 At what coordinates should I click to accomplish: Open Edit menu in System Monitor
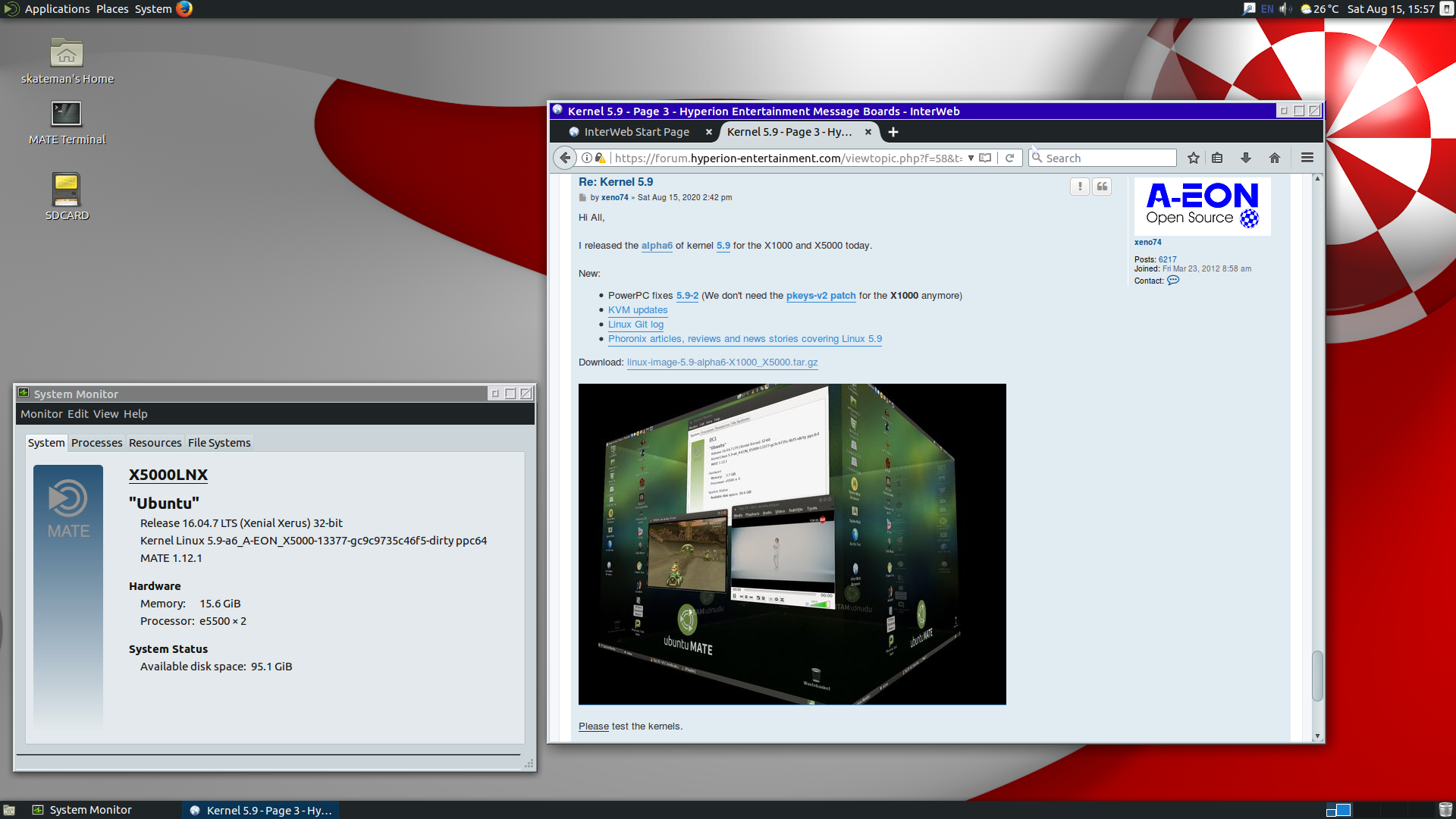tap(77, 414)
